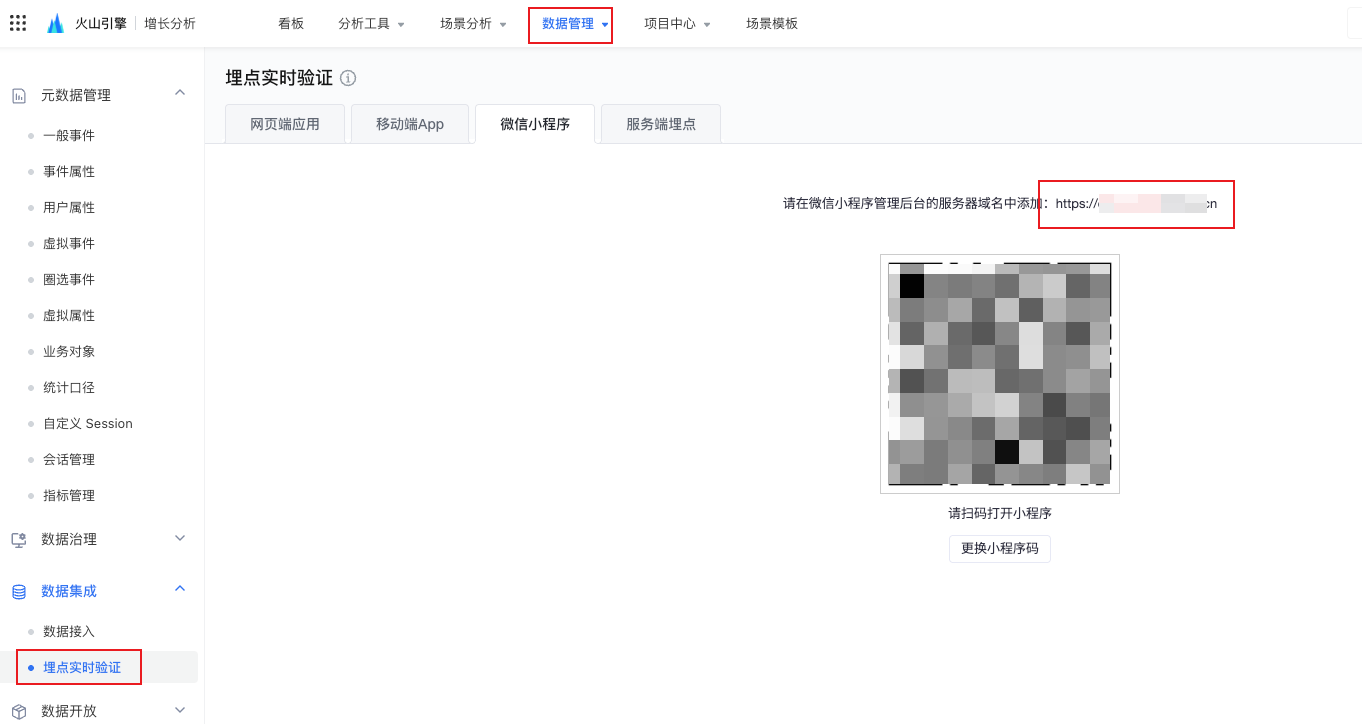Expand the 数据开放 section chevron
Screen dimensions: 1362x724
[x=180, y=710]
